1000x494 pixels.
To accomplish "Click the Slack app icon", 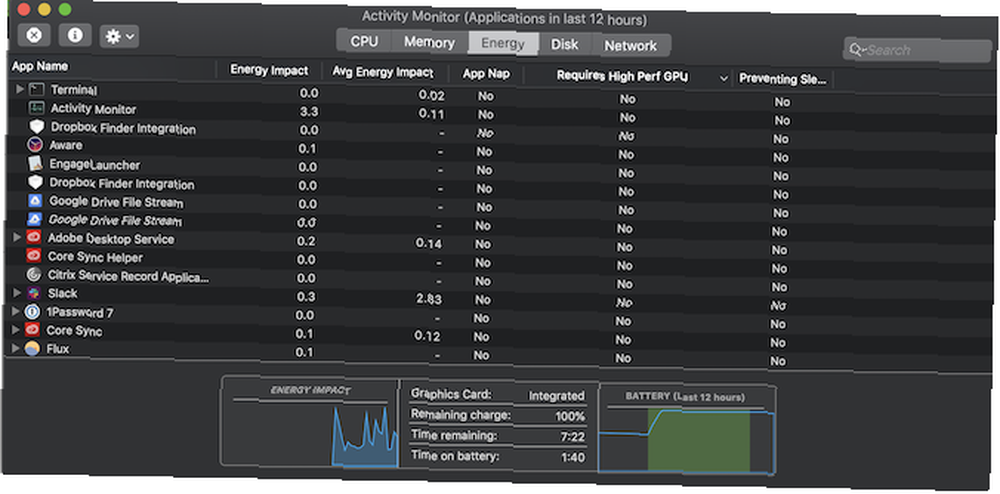I will tap(33, 293).
